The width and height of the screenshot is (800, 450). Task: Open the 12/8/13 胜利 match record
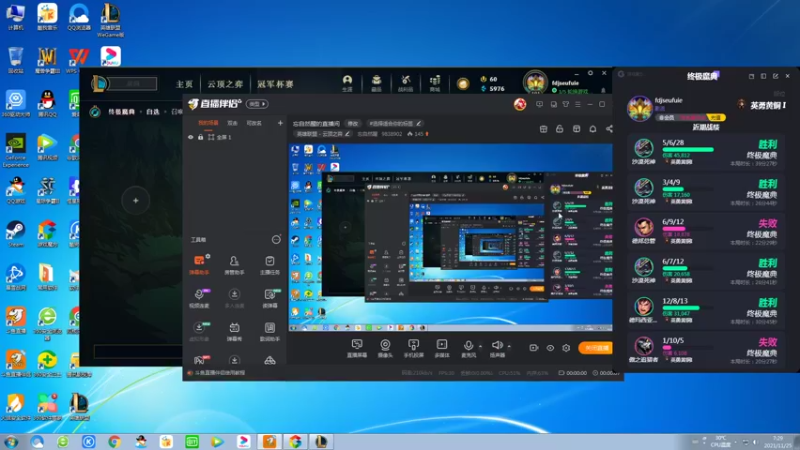[x=706, y=310]
